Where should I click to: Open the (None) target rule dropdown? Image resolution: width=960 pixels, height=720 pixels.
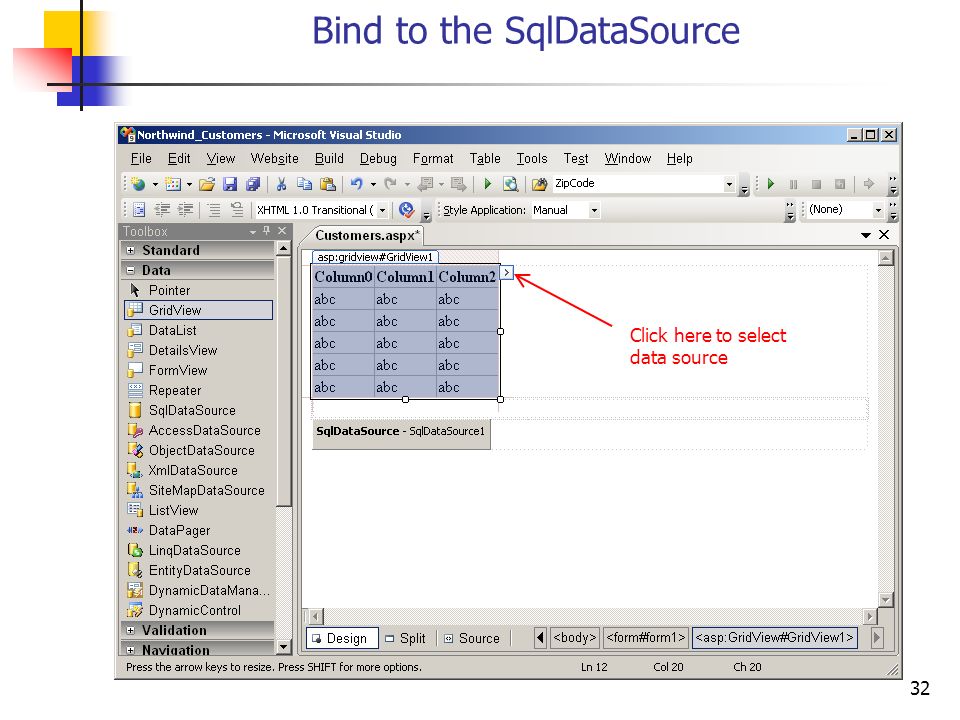point(878,210)
